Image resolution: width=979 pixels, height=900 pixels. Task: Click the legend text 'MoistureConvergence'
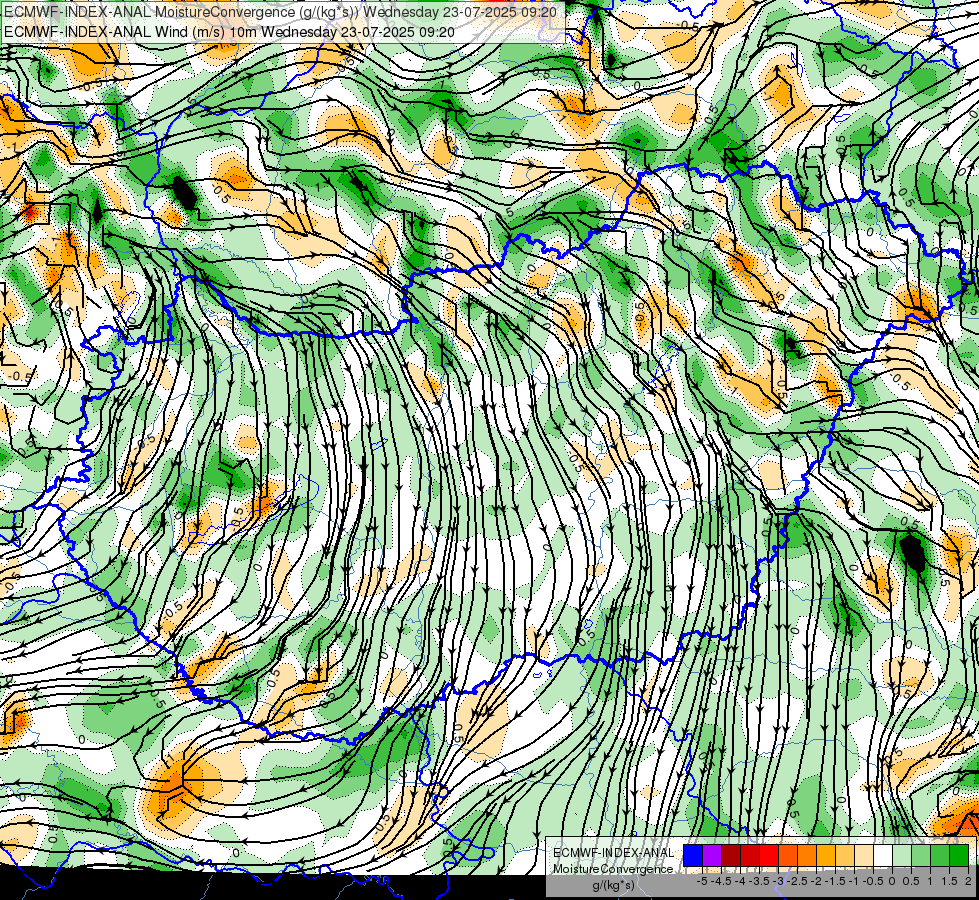613,869
